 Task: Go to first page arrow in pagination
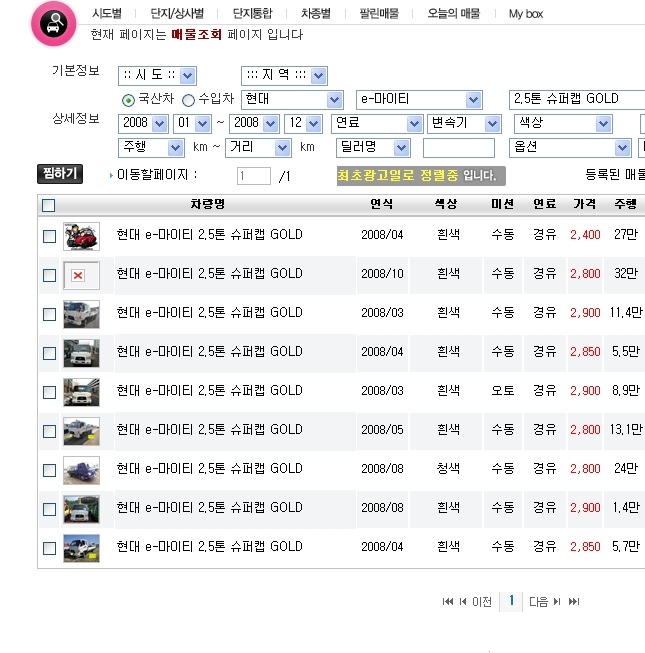(x=448, y=601)
